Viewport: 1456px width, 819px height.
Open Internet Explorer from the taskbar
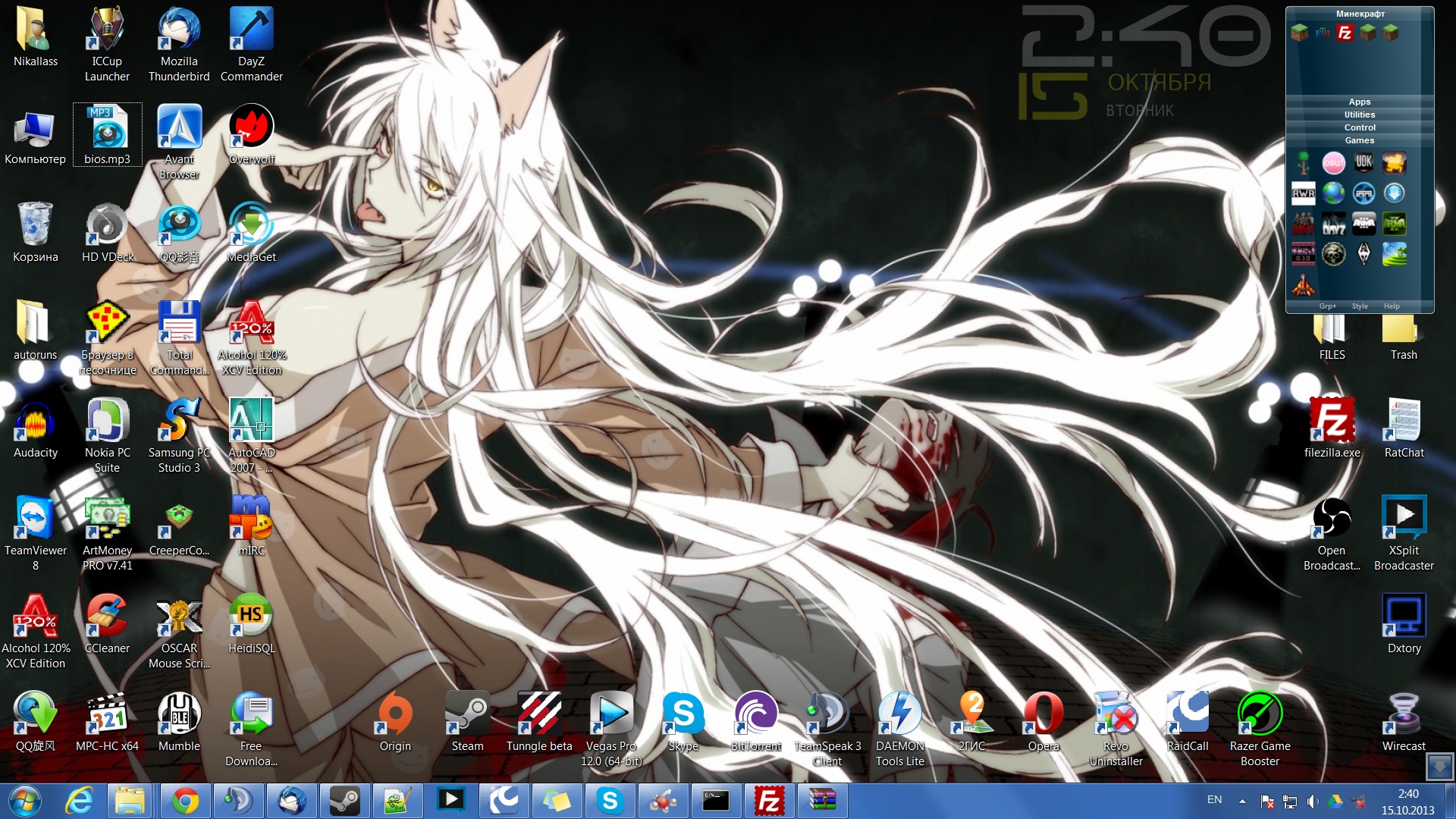(x=79, y=801)
